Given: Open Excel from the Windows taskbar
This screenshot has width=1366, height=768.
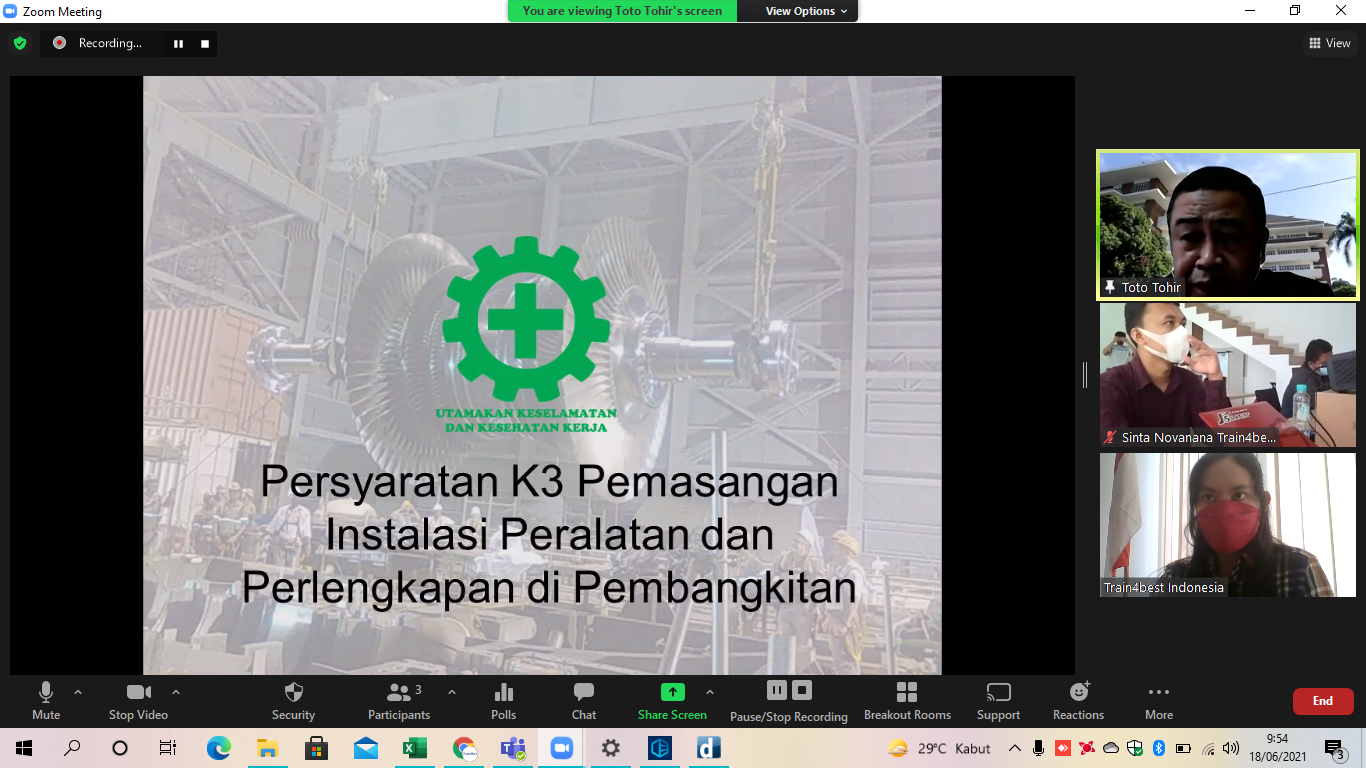Looking at the screenshot, I should tap(414, 748).
